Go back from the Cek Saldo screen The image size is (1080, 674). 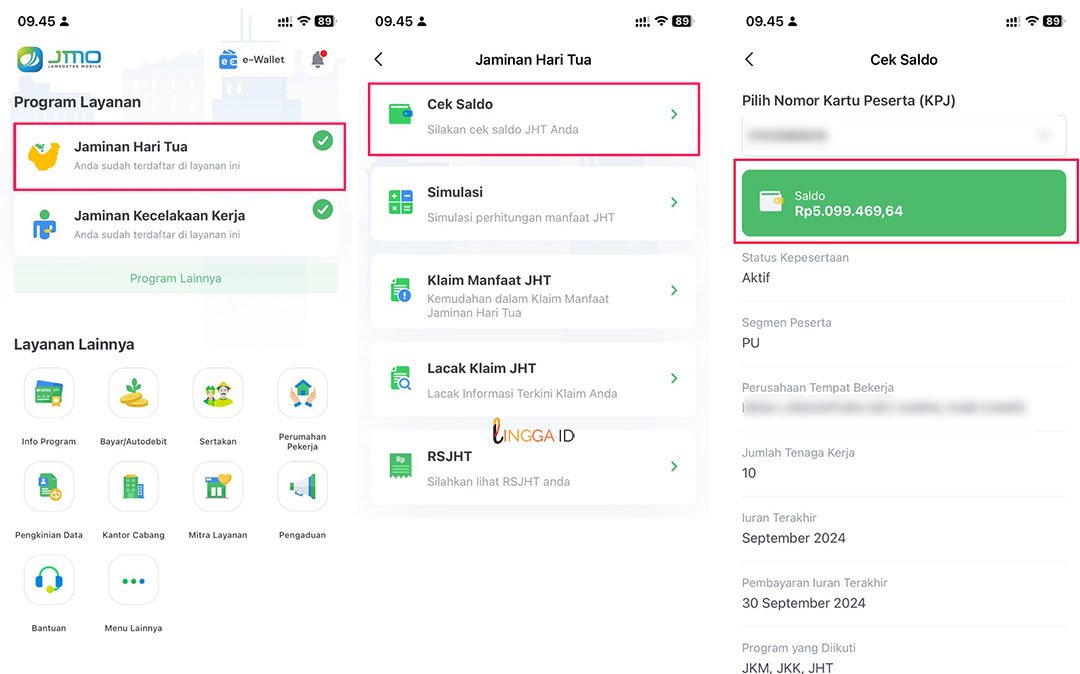pos(749,59)
